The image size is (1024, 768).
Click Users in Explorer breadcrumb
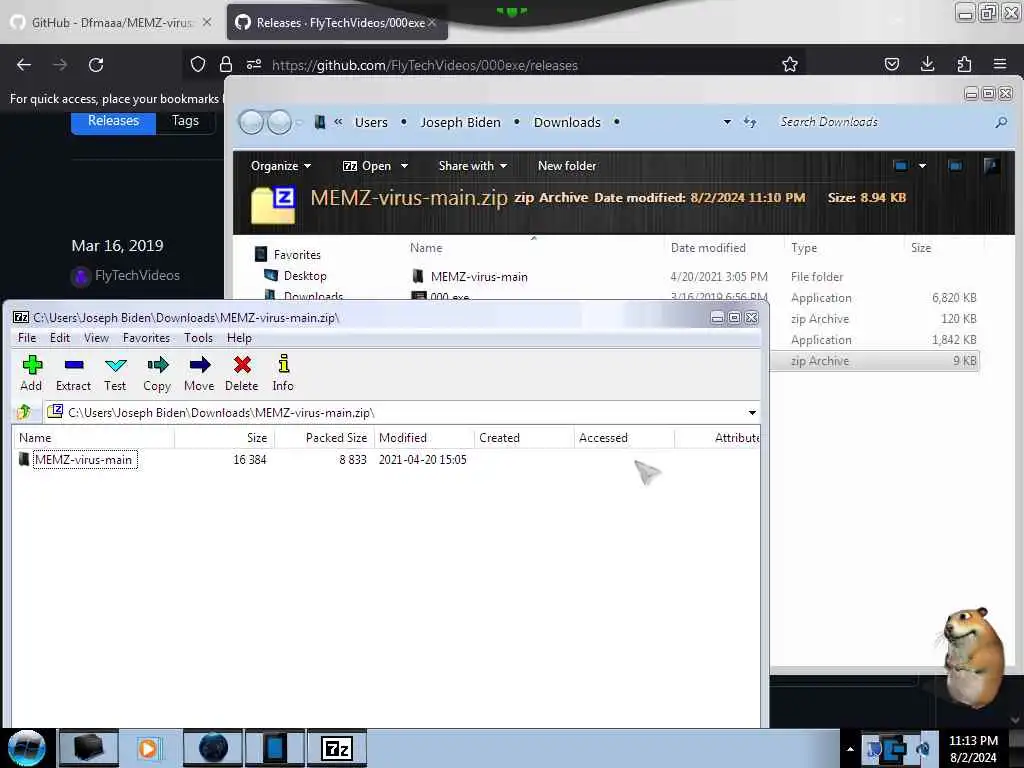click(371, 122)
